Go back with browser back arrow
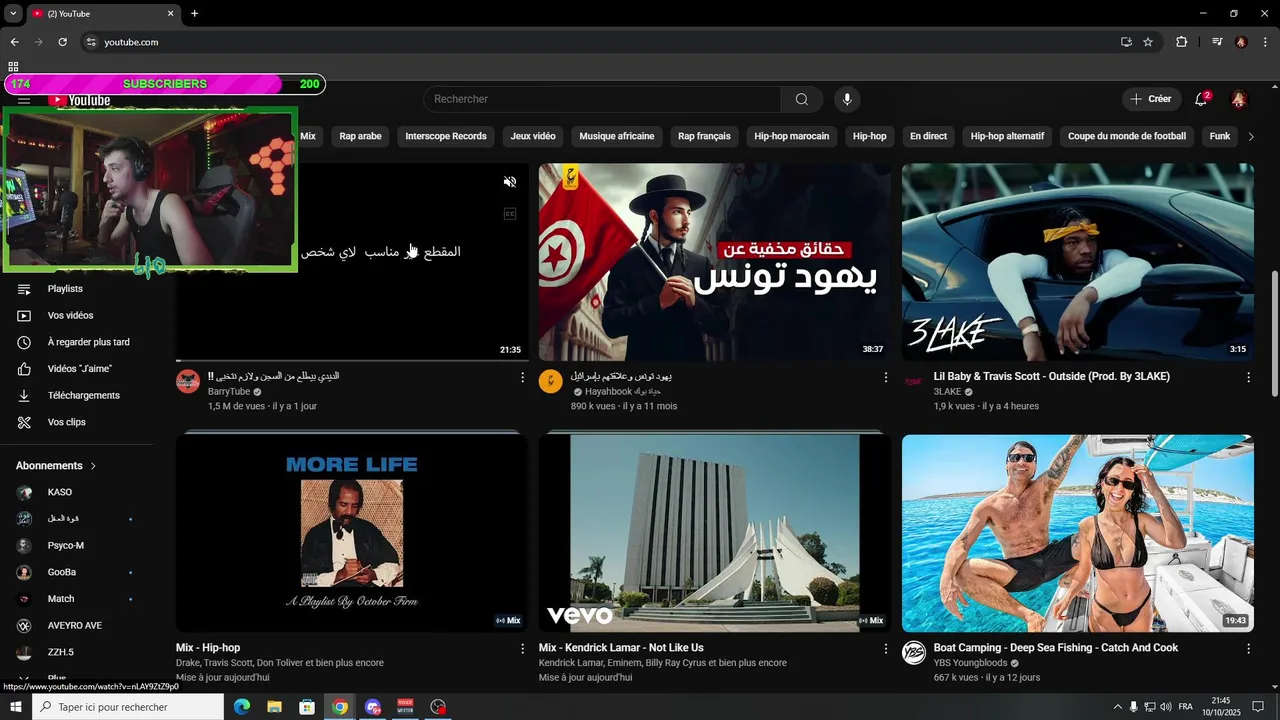Image resolution: width=1280 pixels, height=720 pixels. pyautogui.click(x=14, y=42)
